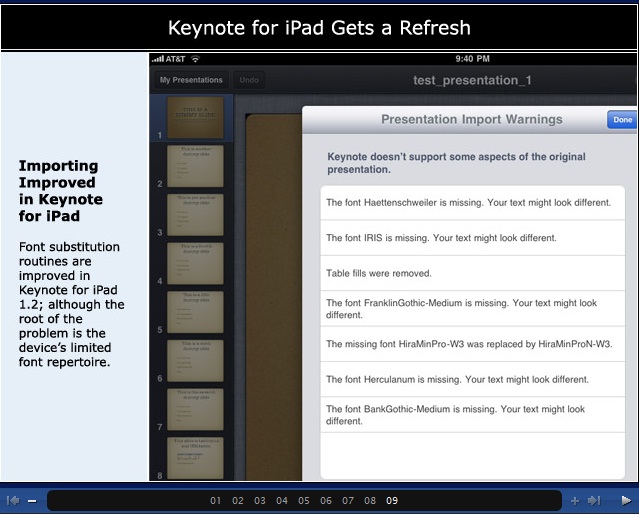639x515 pixels.
Task: Select the HiraMinPro-W3 replaced warning
Action: click(x=472, y=344)
